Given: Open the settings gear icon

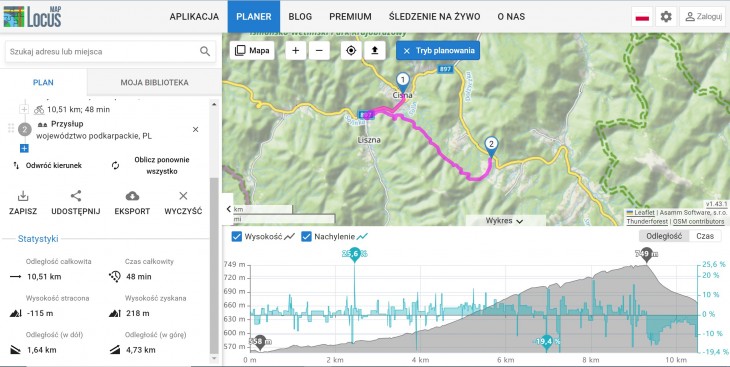Looking at the screenshot, I should pos(666,17).
